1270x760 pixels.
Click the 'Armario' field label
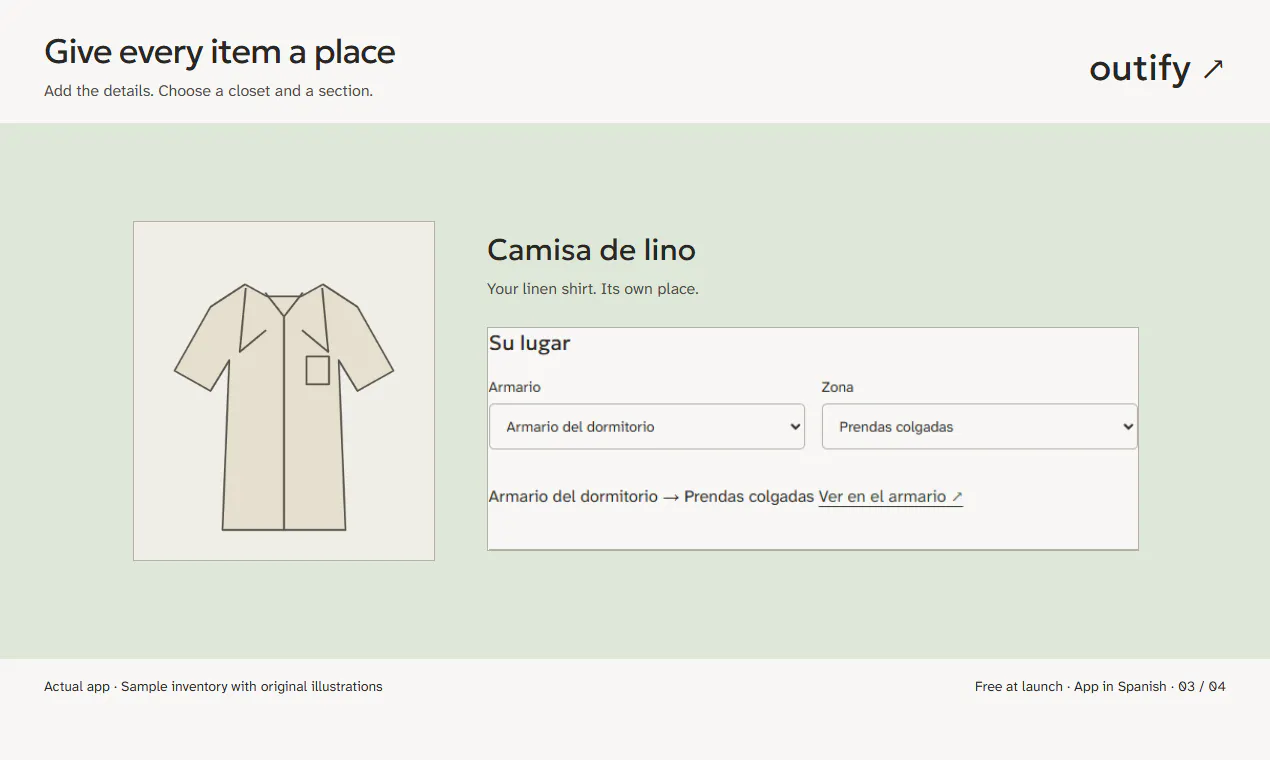coord(515,387)
